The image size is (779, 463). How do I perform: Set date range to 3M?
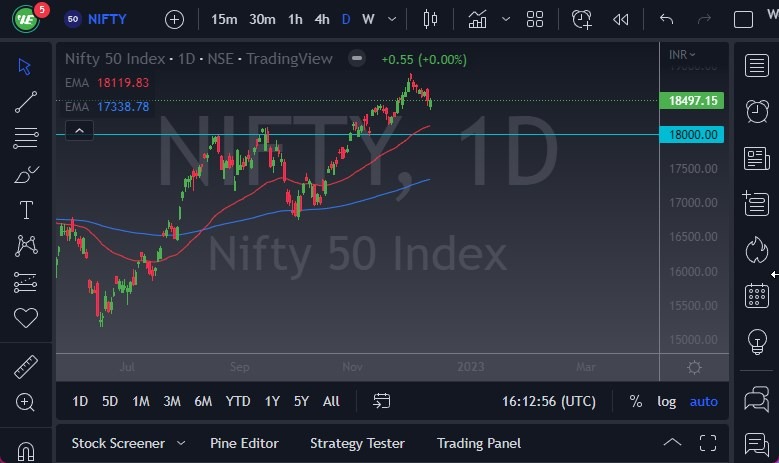pos(172,401)
